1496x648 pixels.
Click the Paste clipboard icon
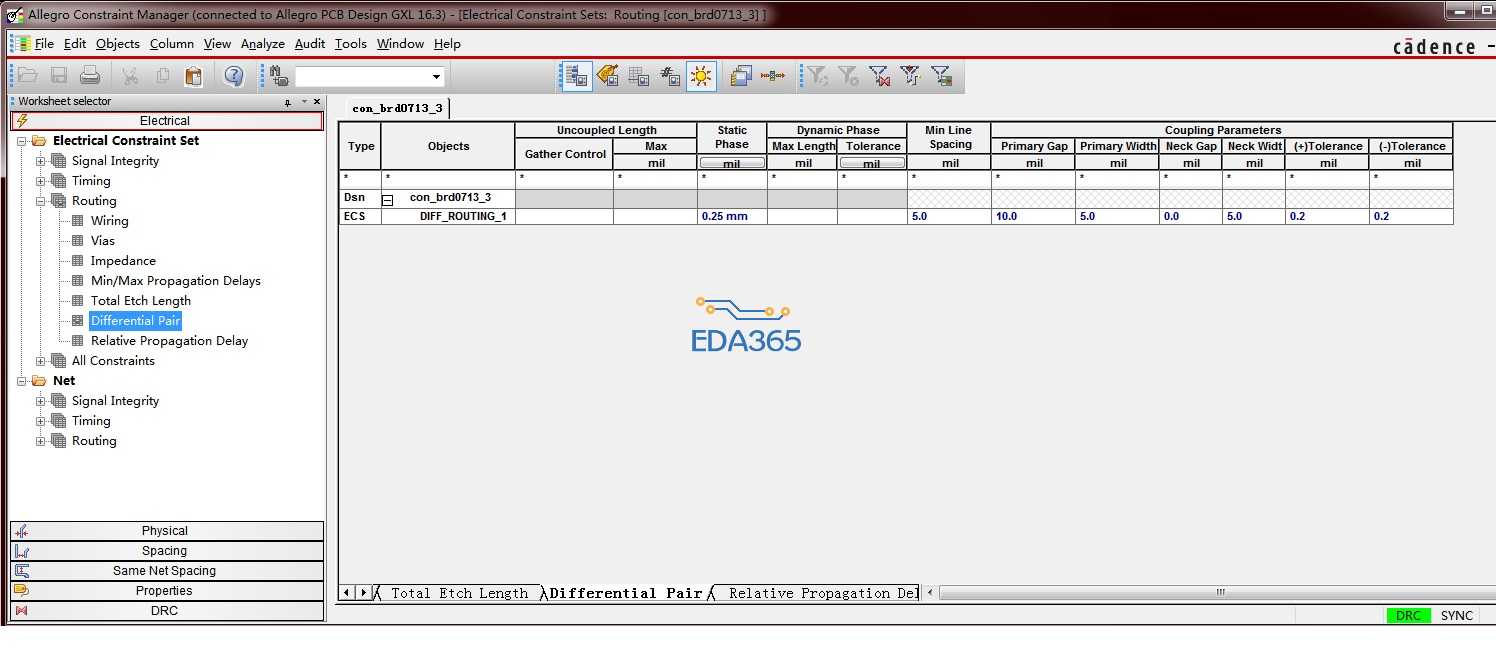194,76
